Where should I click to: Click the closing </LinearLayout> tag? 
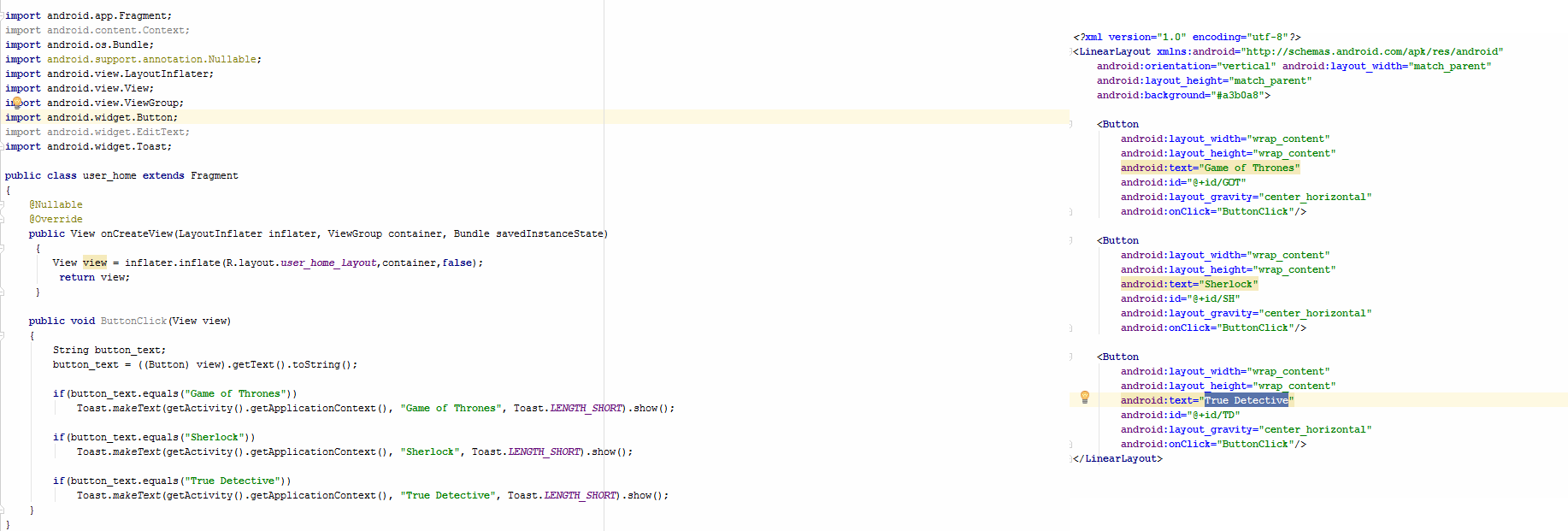point(1117,458)
